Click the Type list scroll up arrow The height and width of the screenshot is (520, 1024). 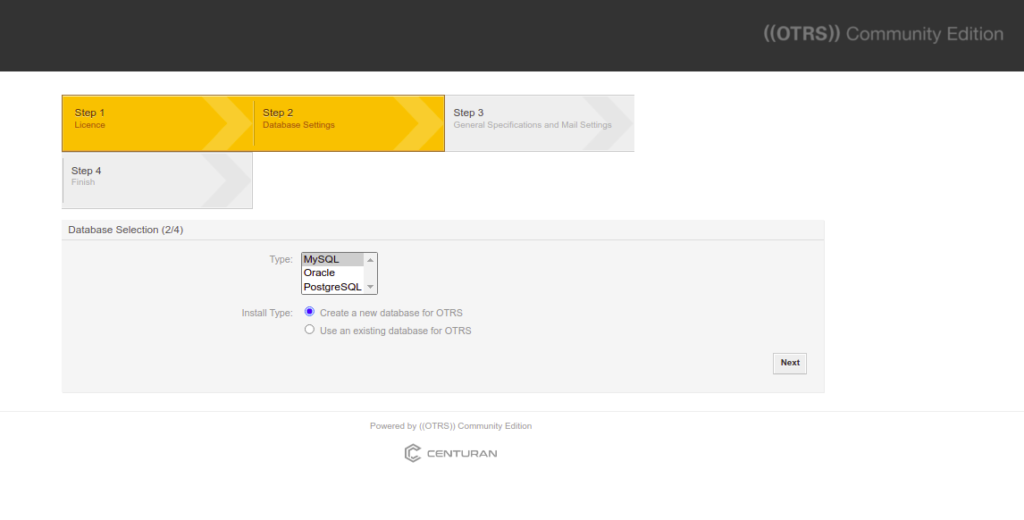(x=370, y=260)
